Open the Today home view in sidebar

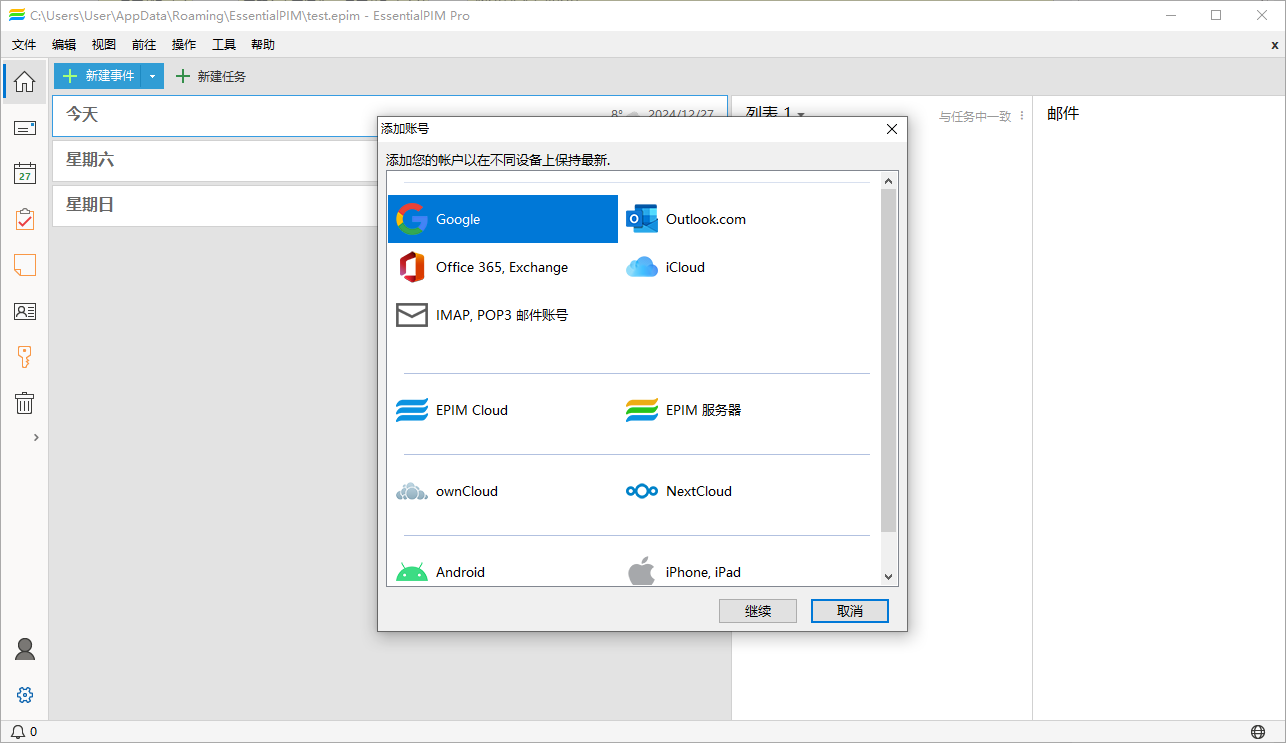click(x=24, y=82)
